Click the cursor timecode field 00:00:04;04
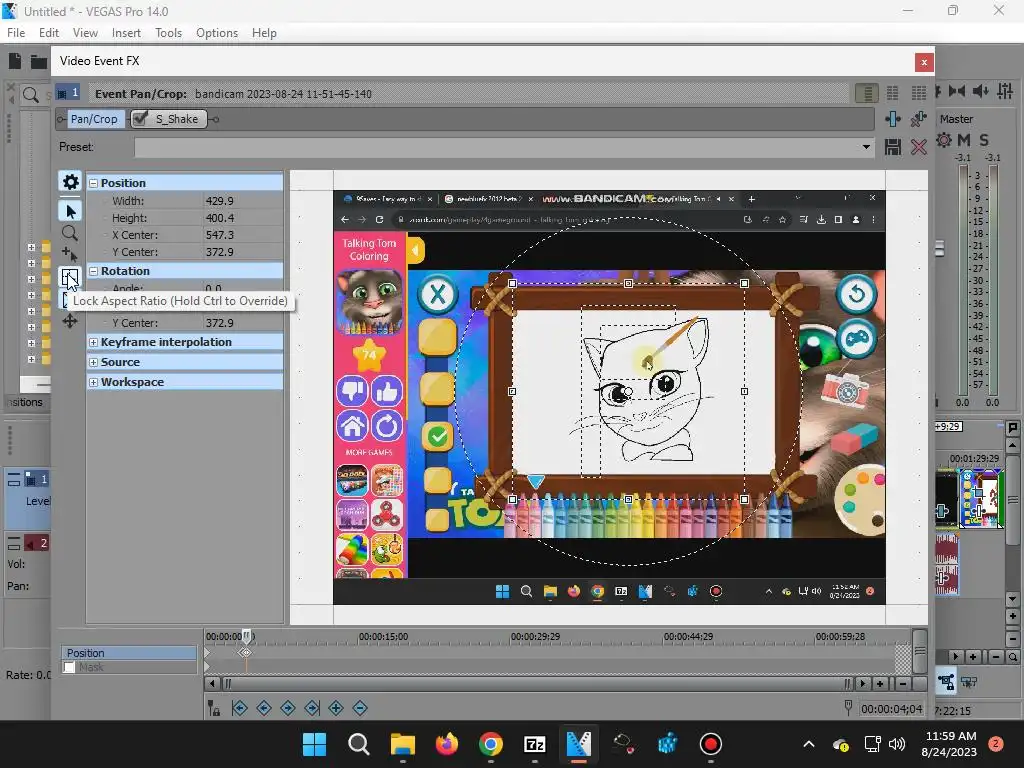Screen dimensions: 1024x768 point(891,709)
